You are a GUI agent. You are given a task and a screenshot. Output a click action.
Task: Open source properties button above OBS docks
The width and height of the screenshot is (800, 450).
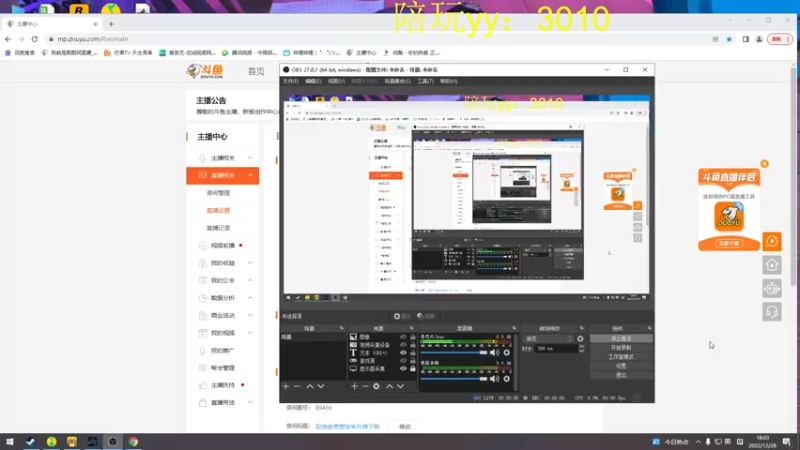402,316
